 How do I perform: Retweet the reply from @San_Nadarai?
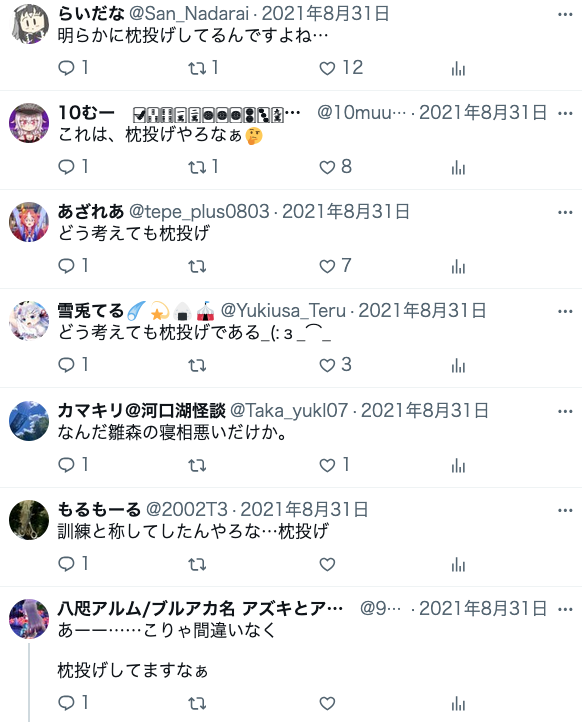pyautogui.click(x=203, y=68)
